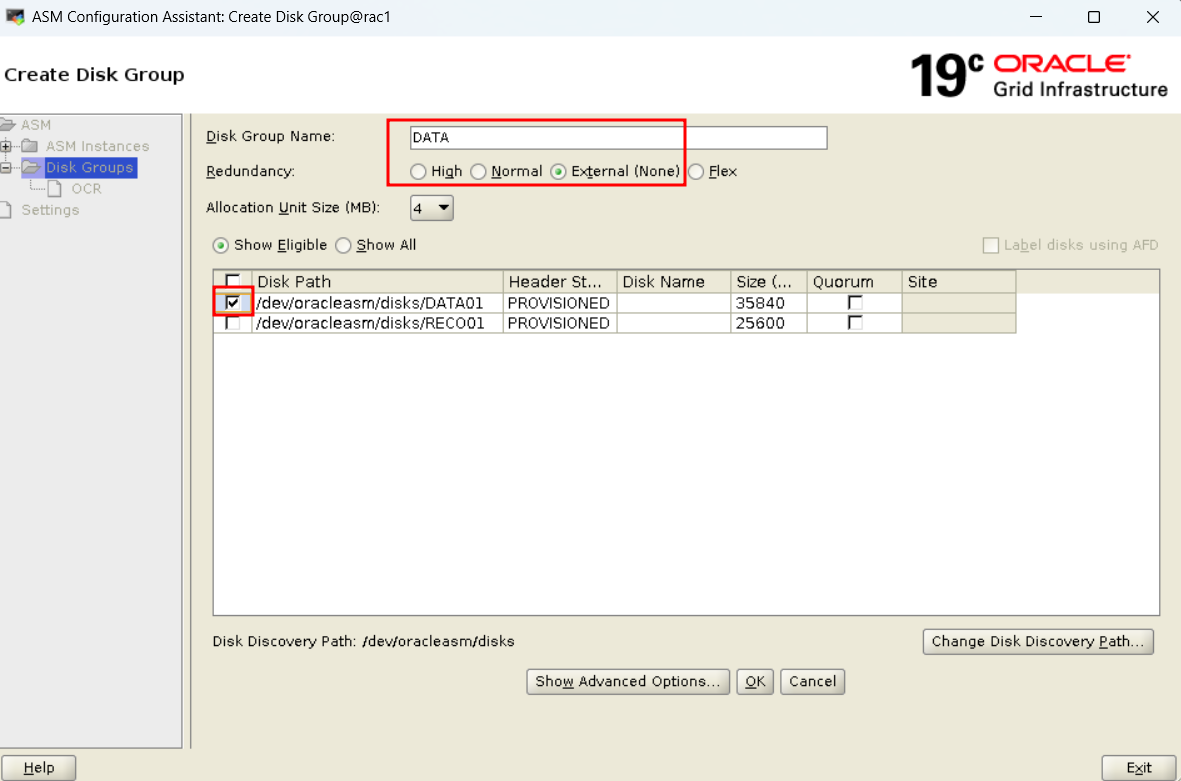1181x781 pixels.
Task: Select the OCR disk group tree item
Action: pyautogui.click(x=86, y=188)
